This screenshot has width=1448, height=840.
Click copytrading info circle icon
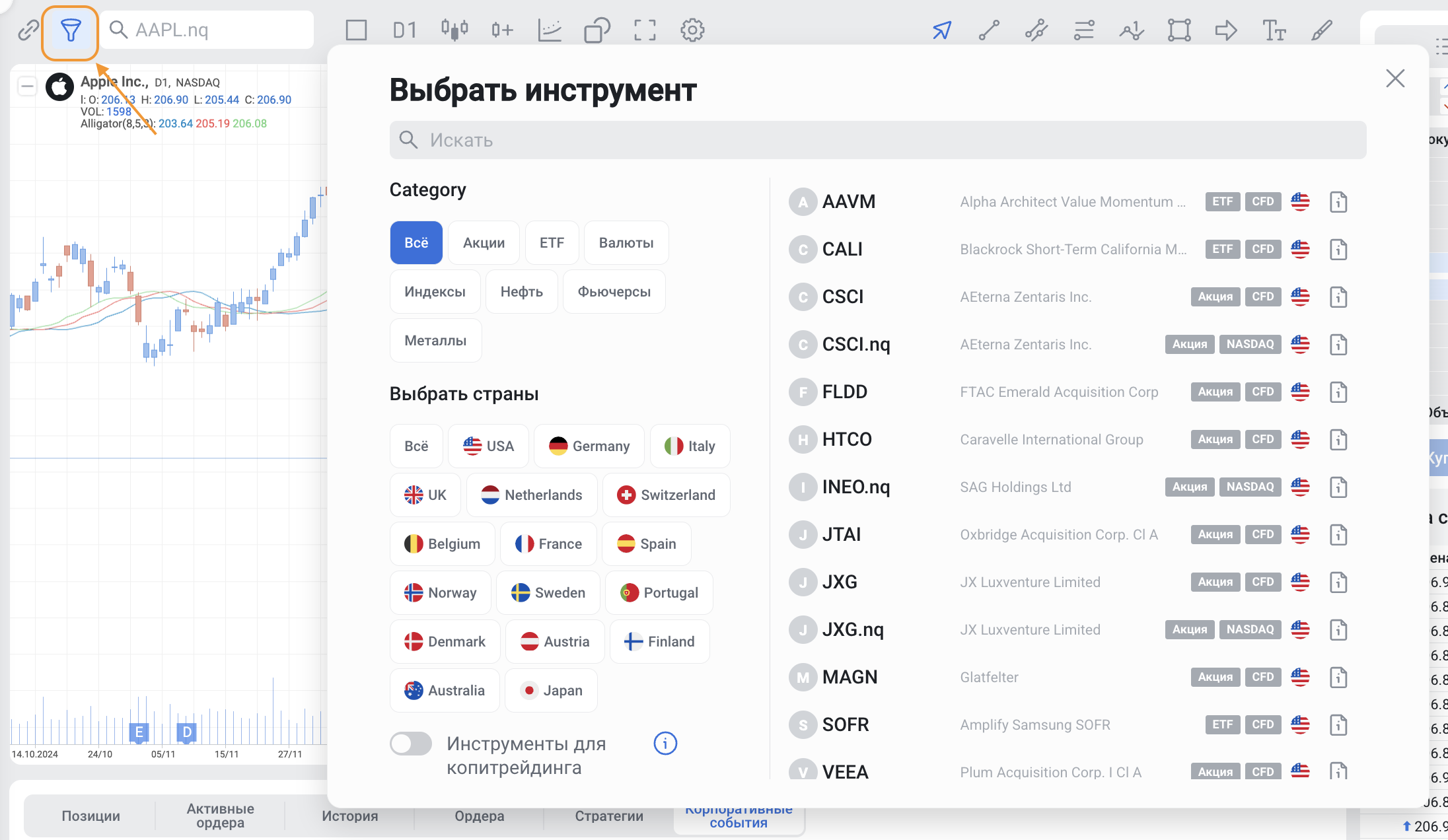coord(665,744)
